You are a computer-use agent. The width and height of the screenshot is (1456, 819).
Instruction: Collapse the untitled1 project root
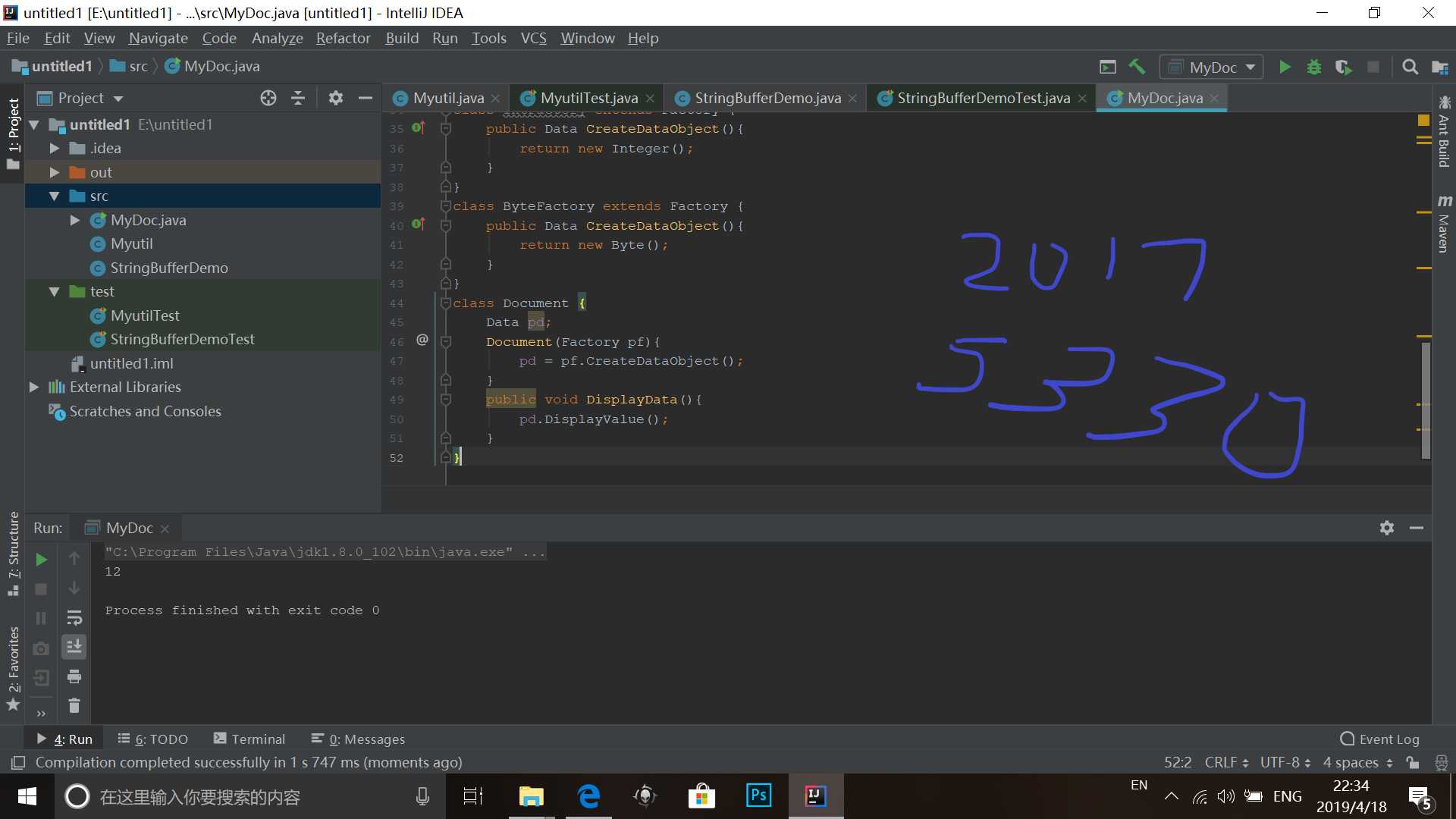tap(34, 124)
